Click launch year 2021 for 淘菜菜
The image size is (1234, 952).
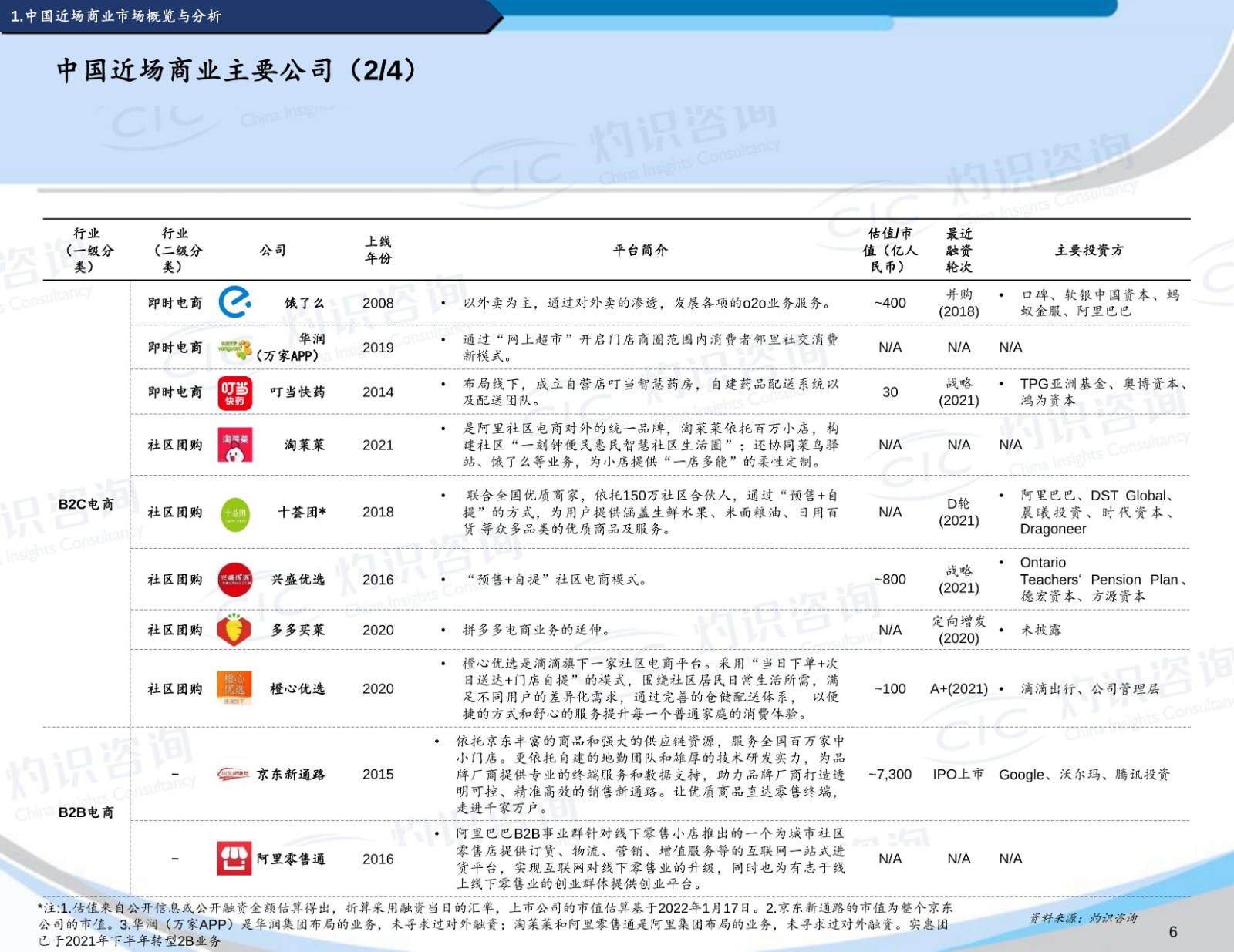378,445
